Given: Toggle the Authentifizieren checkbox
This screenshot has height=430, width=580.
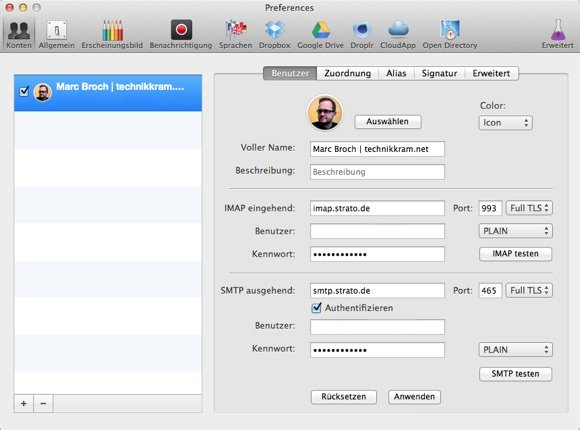Looking at the screenshot, I should pyautogui.click(x=316, y=308).
